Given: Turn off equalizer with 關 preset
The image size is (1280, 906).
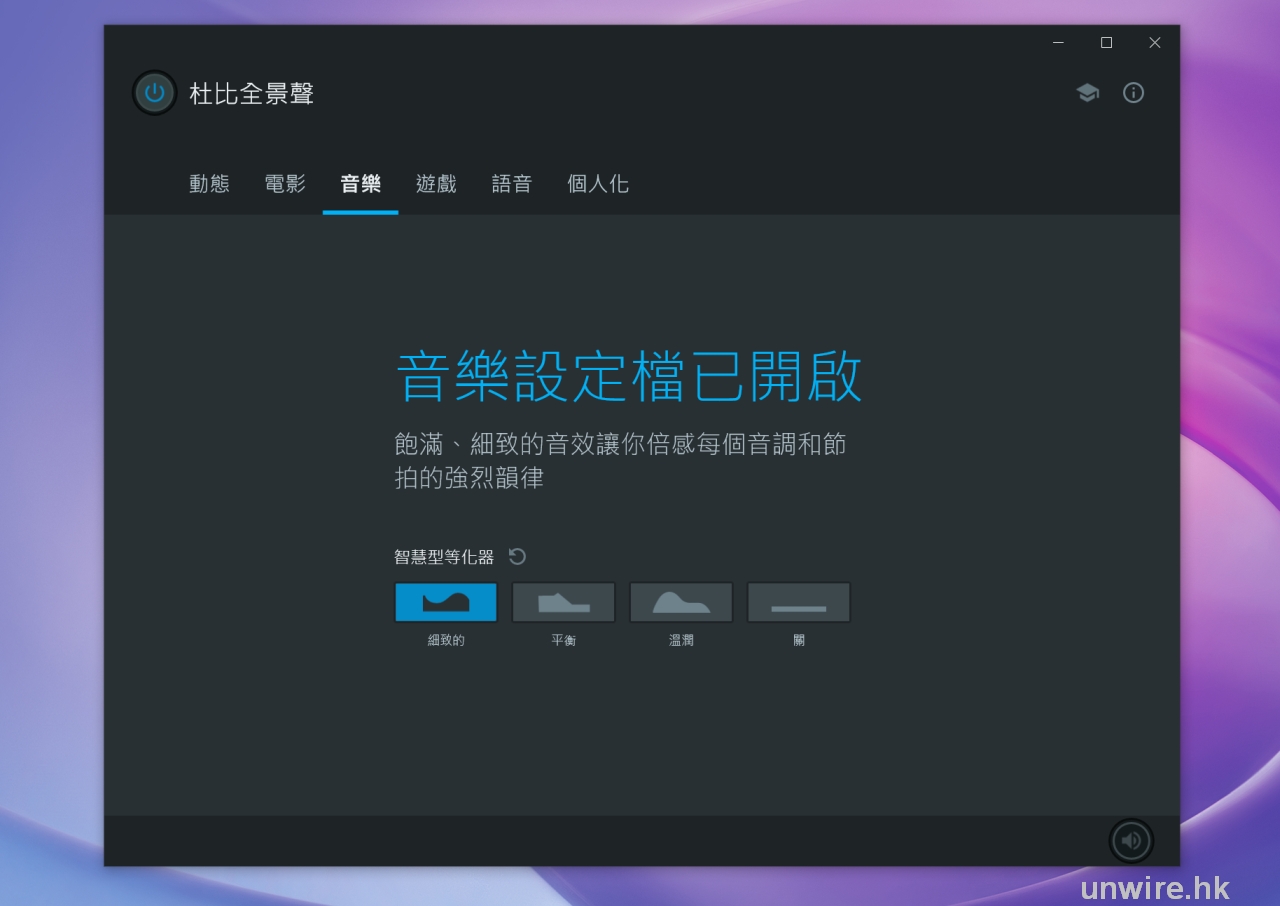Looking at the screenshot, I should (x=798, y=603).
